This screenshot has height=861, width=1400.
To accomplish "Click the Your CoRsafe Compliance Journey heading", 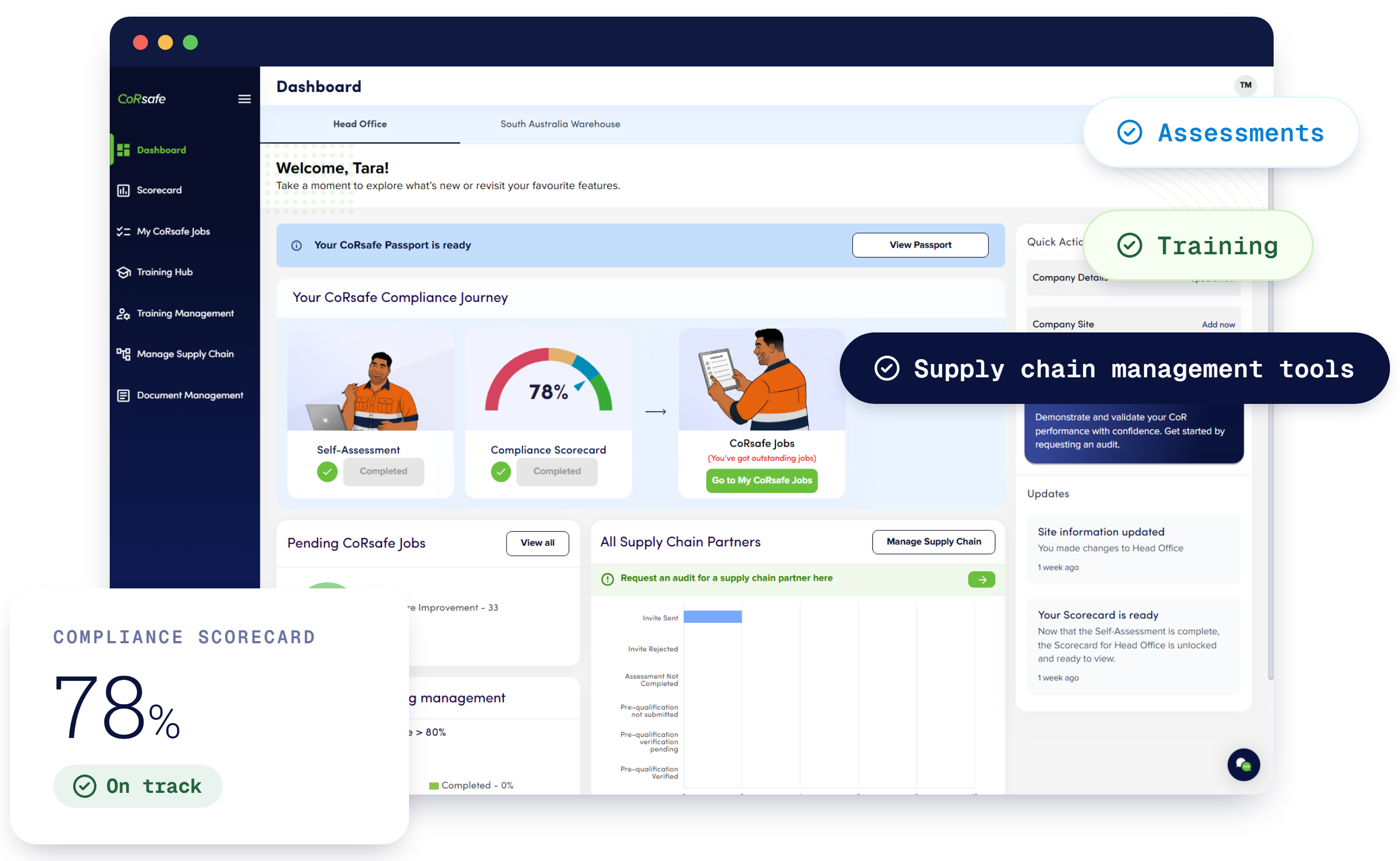I will [x=400, y=298].
